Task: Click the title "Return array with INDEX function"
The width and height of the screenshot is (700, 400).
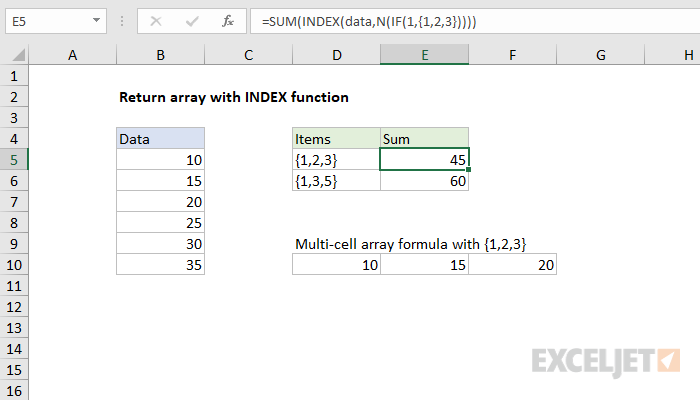Action: click(x=233, y=97)
